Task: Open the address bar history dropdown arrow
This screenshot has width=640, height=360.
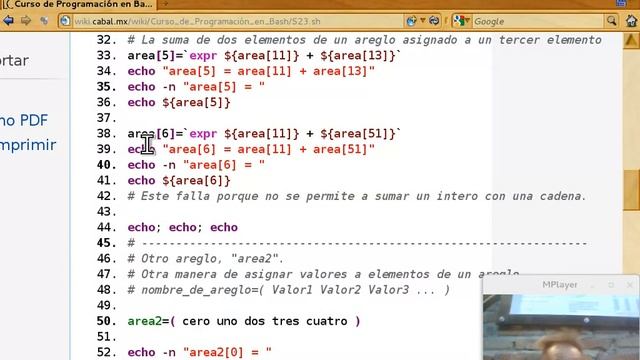Action: [x=423, y=20]
